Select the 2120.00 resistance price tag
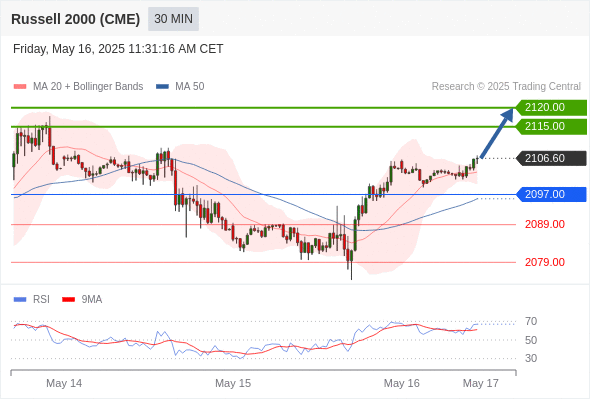590x400 pixels. click(551, 108)
